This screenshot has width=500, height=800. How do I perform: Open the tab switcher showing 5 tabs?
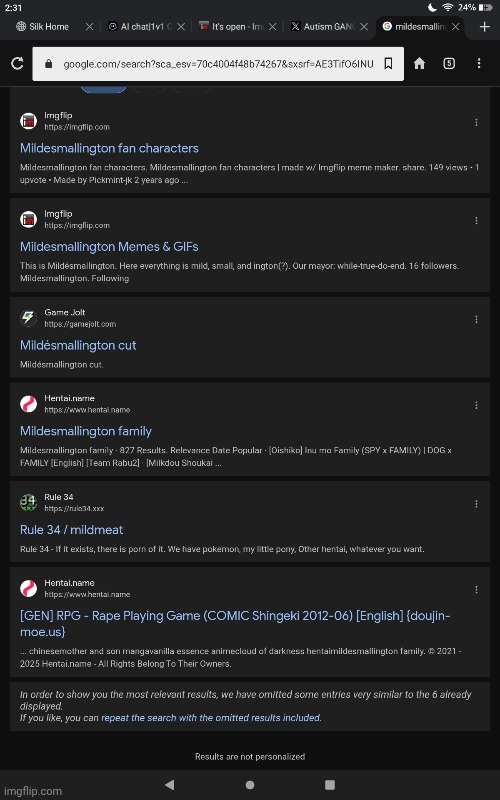(449, 63)
